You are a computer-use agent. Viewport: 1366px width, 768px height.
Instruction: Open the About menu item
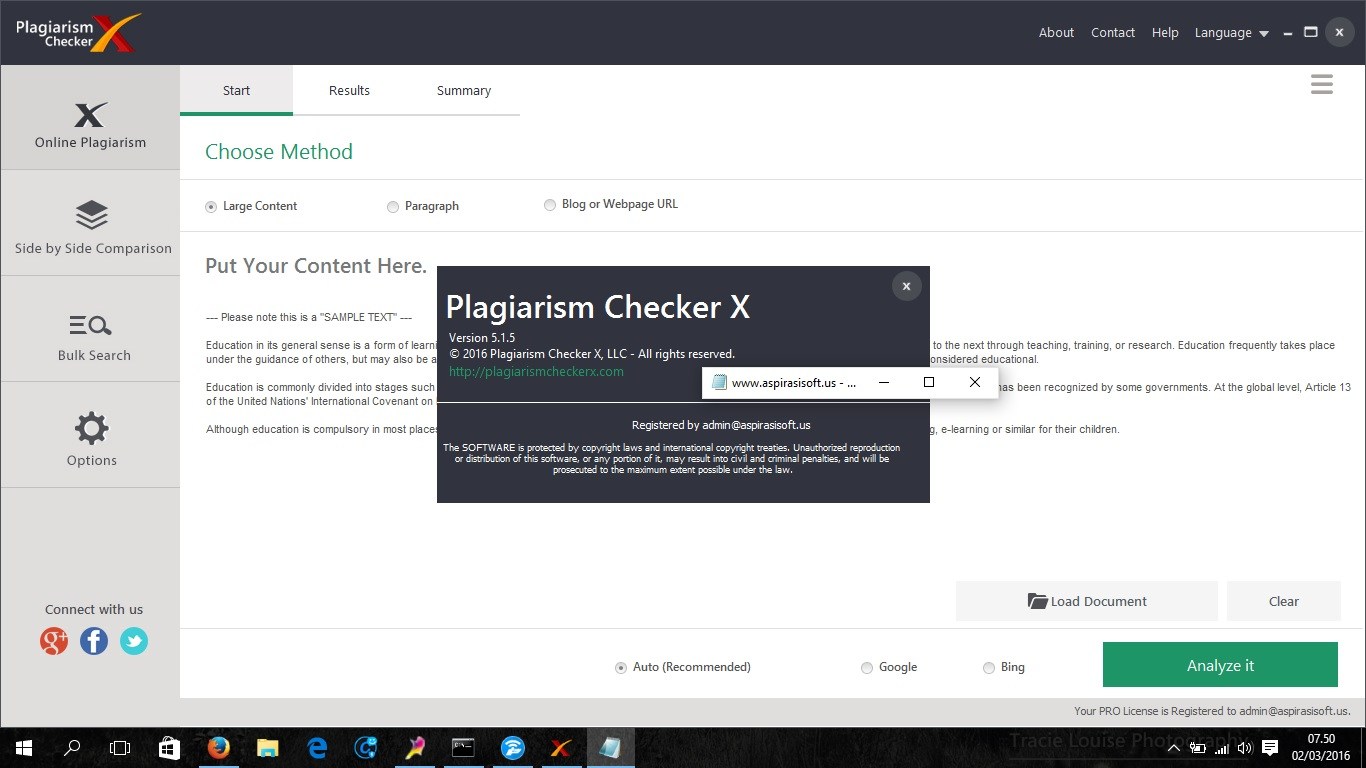click(1056, 33)
